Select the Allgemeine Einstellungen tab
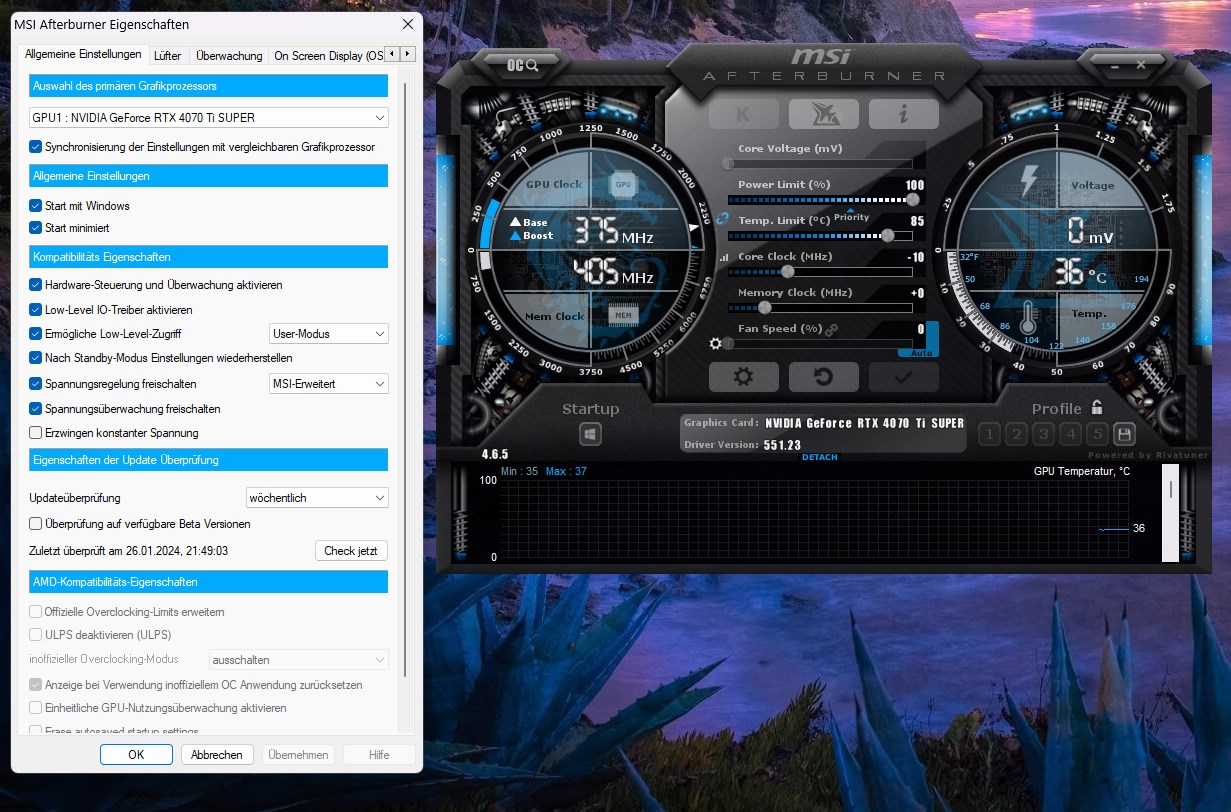The width and height of the screenshot is (1231, 812). 83,55
